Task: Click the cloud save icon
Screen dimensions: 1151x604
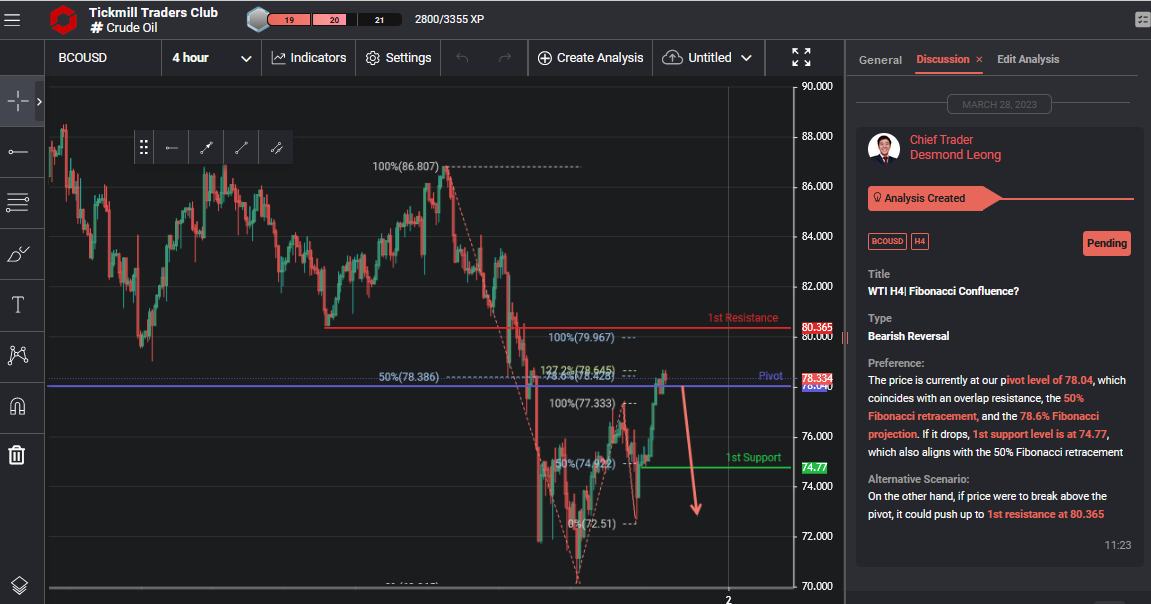Action: (x=672, y=58)
